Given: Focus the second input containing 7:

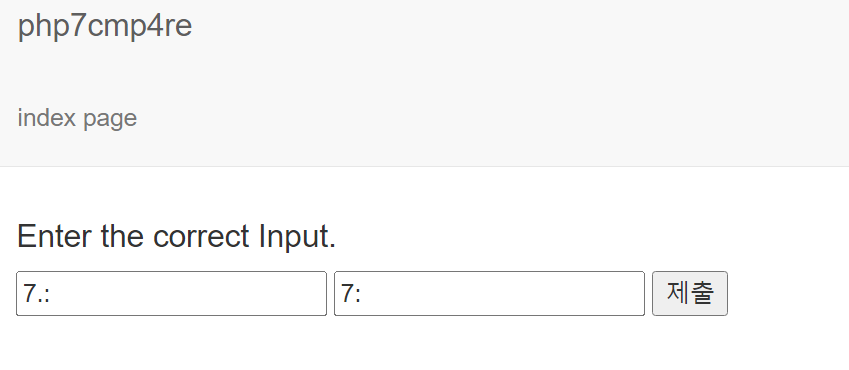Looking at the screenshot, I should [489, 294].
